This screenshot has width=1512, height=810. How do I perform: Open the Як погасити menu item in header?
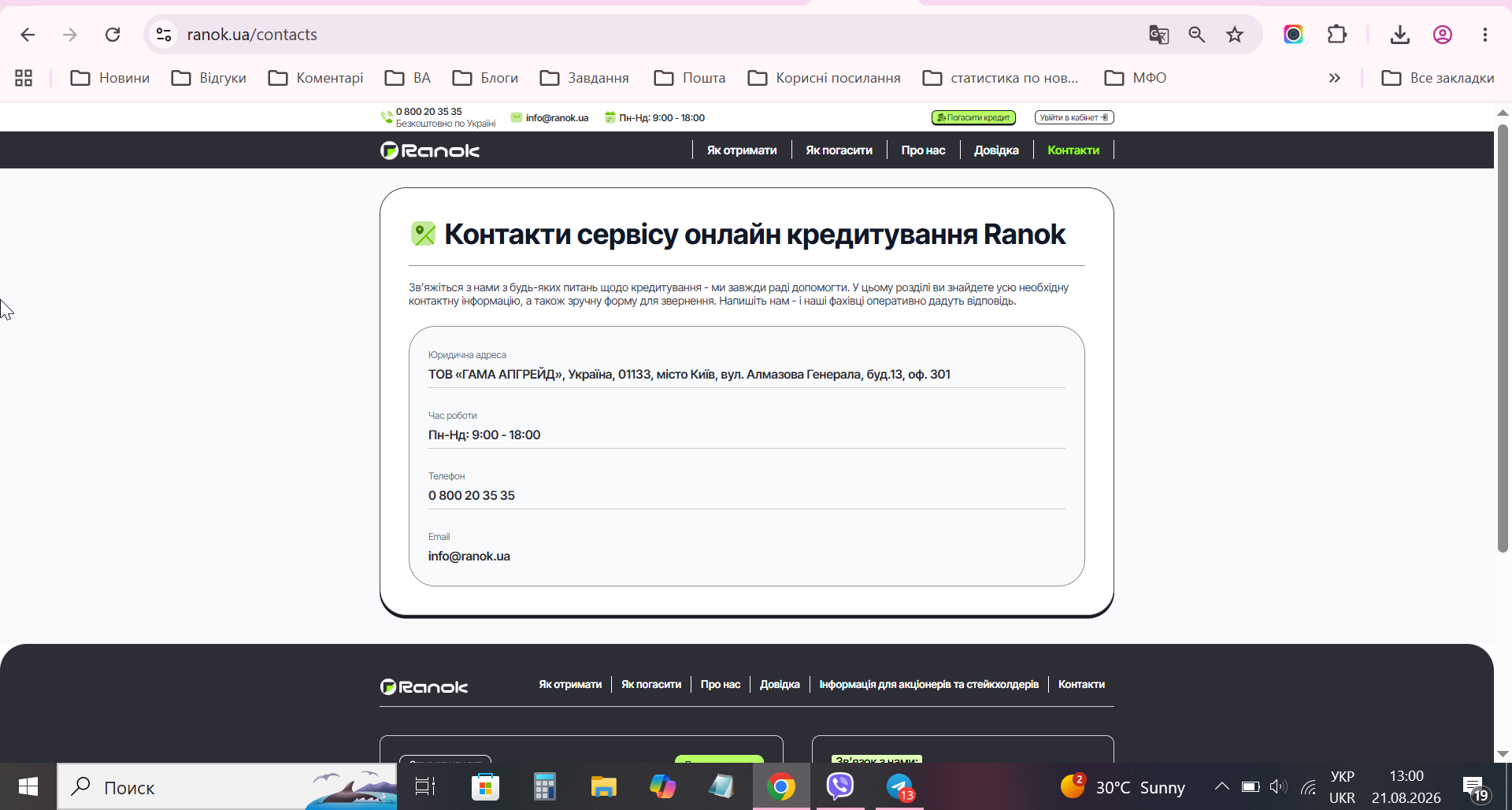(839, 150)
